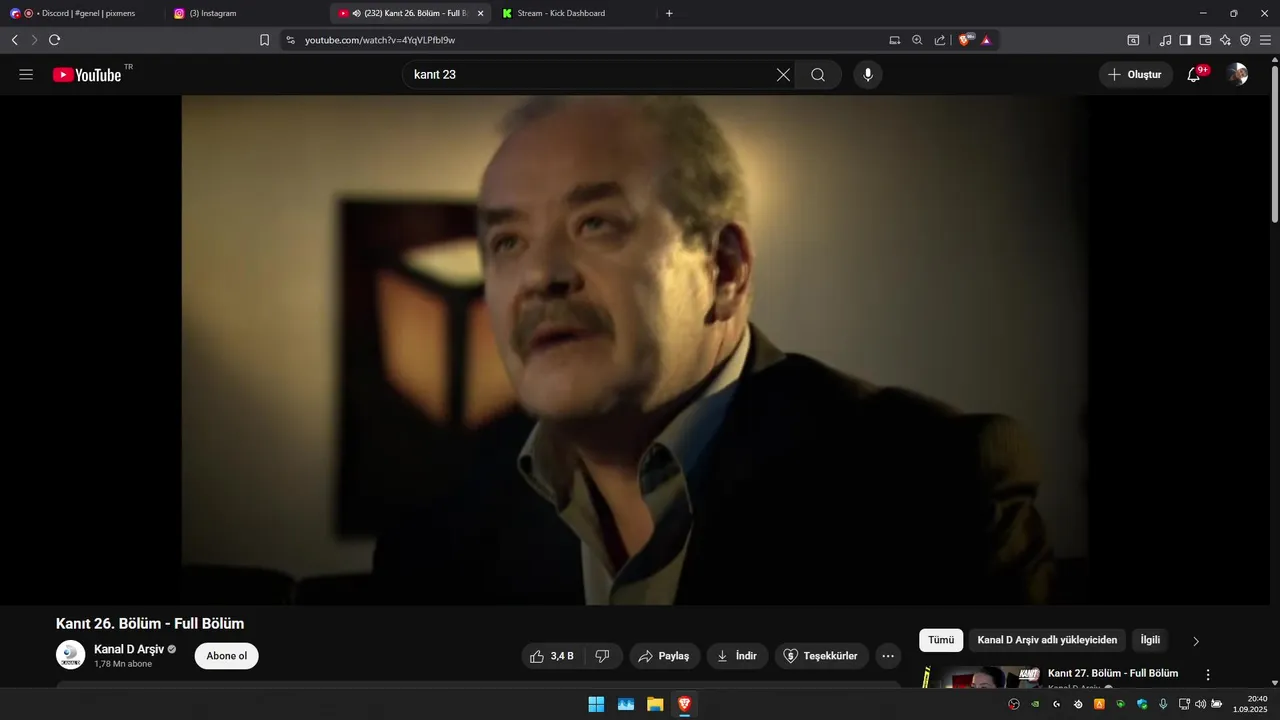Open the Brave Wallet icon

pos(1205,40)
